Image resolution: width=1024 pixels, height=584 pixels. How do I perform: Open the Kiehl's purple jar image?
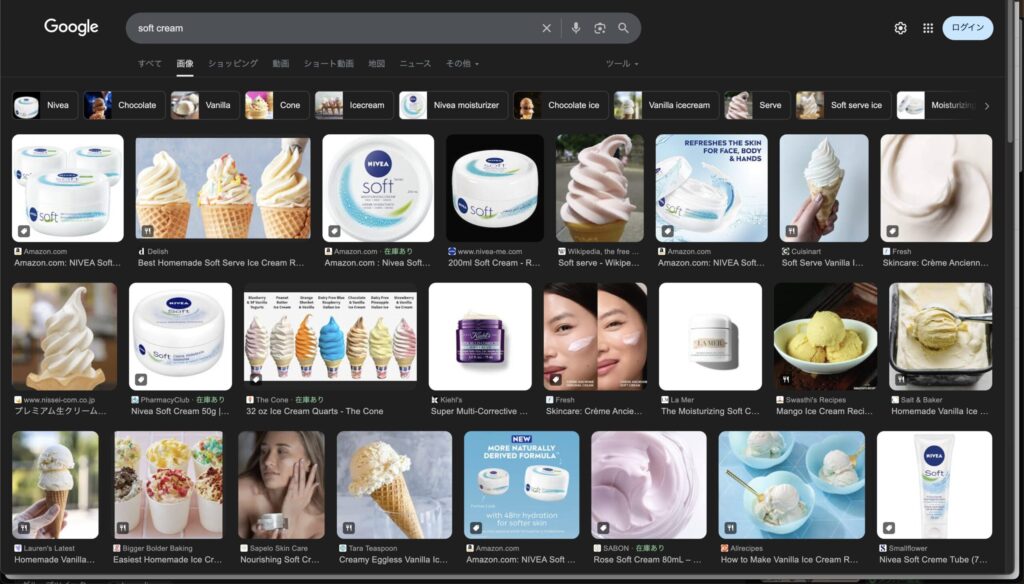click(480, 336)
